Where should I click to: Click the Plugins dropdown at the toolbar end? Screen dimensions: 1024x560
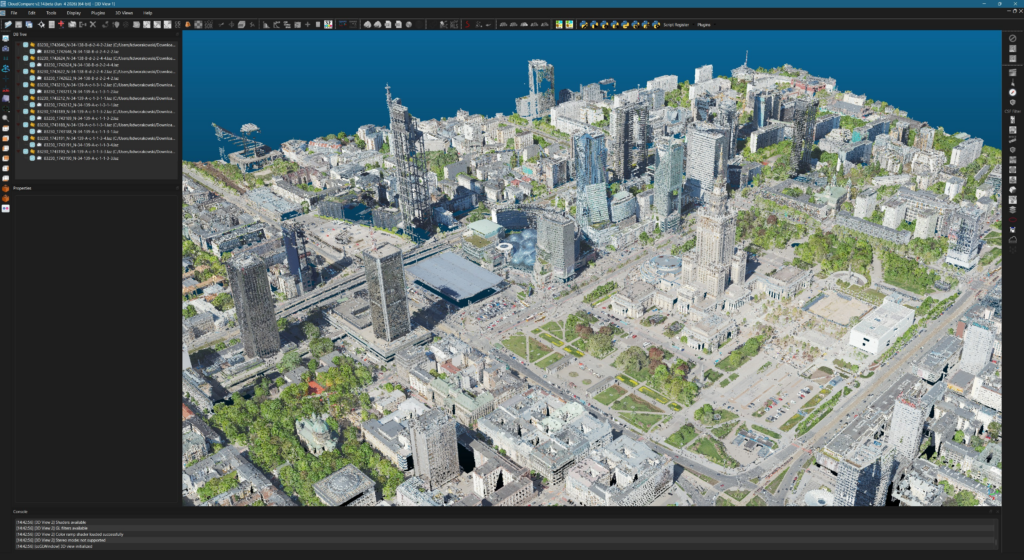coord(705,25)
